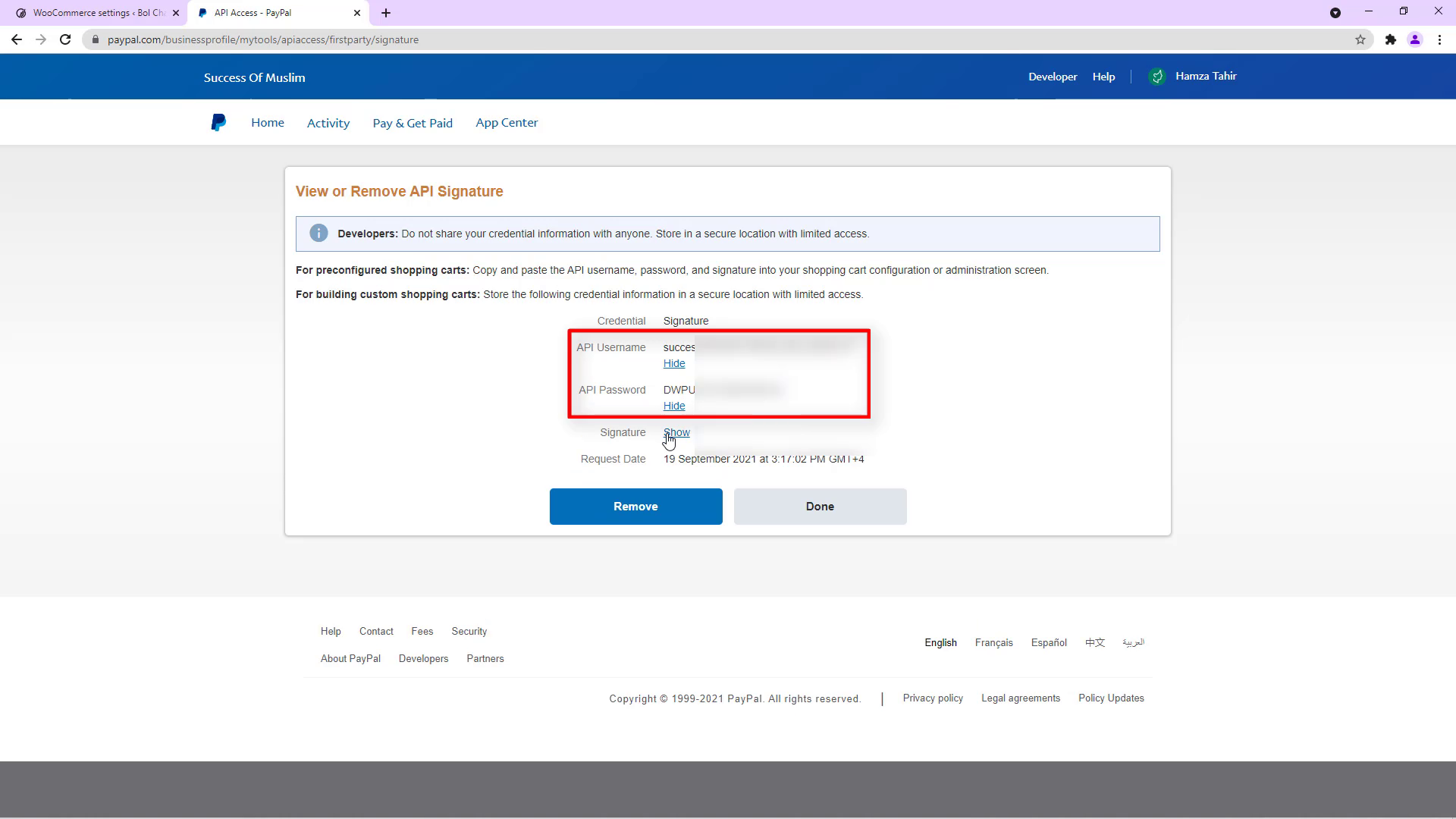Image resolution: width=1456 pixels, height=819 pixels.
Task: Click the 'Signature' credential type value
Action: coord(686,321)
